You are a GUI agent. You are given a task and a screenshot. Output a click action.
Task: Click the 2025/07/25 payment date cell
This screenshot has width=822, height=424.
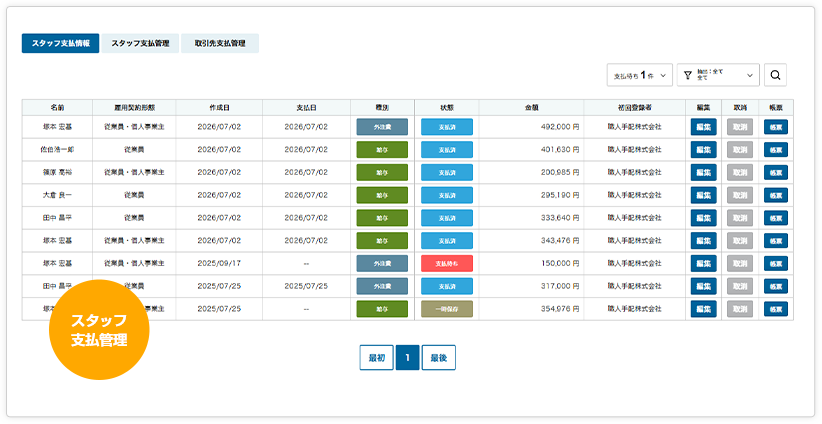click(x=306, y=287)
